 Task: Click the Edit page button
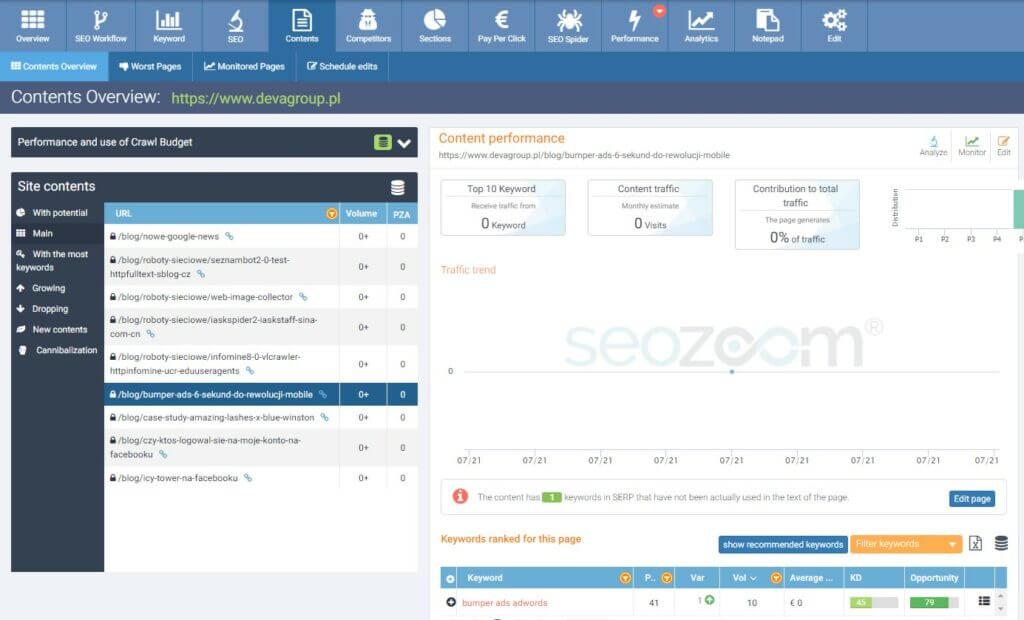pos(971,498)
